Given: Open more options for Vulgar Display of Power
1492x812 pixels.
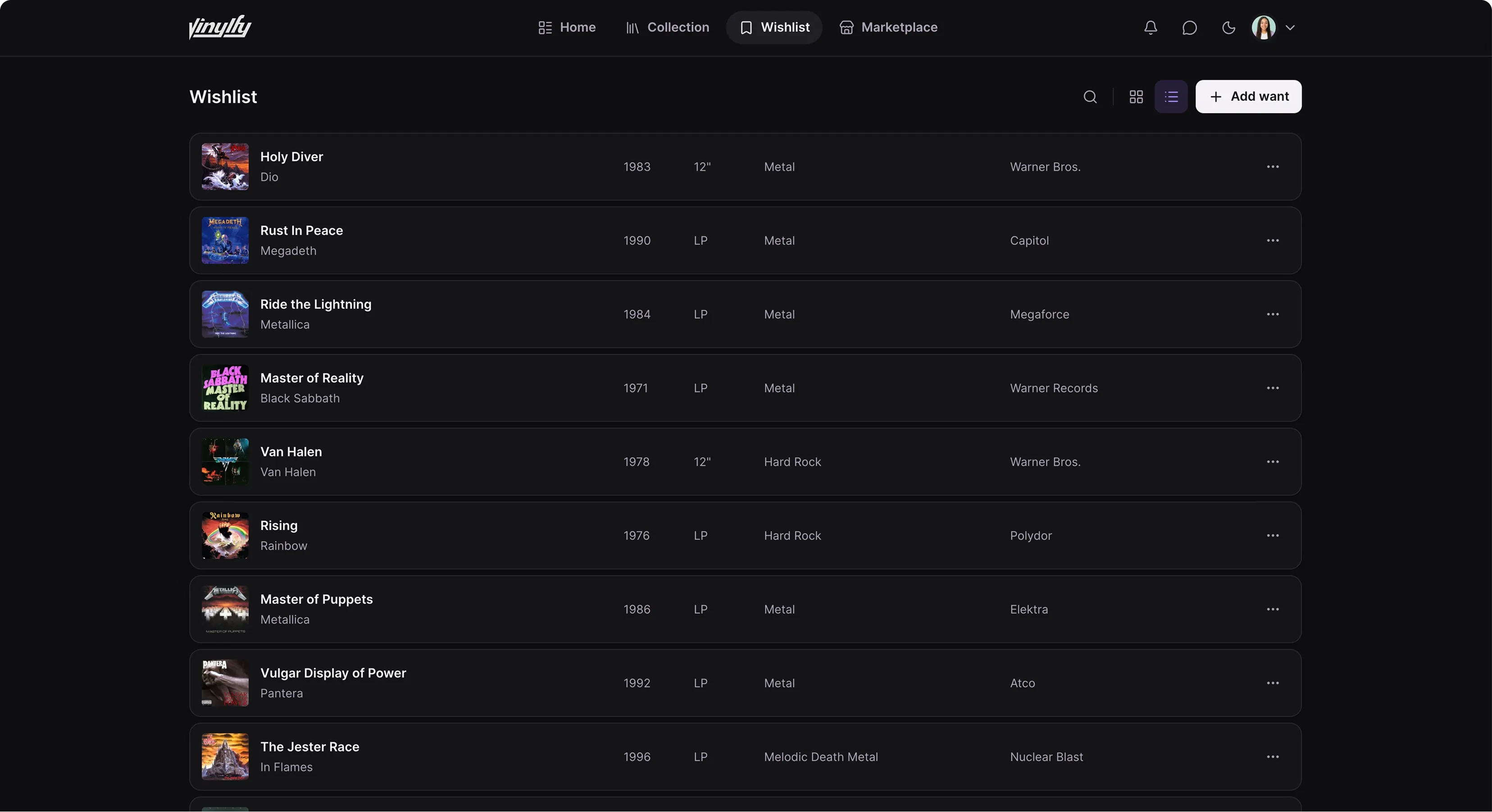Looking at the screenshot, I should pos(1273,683).
